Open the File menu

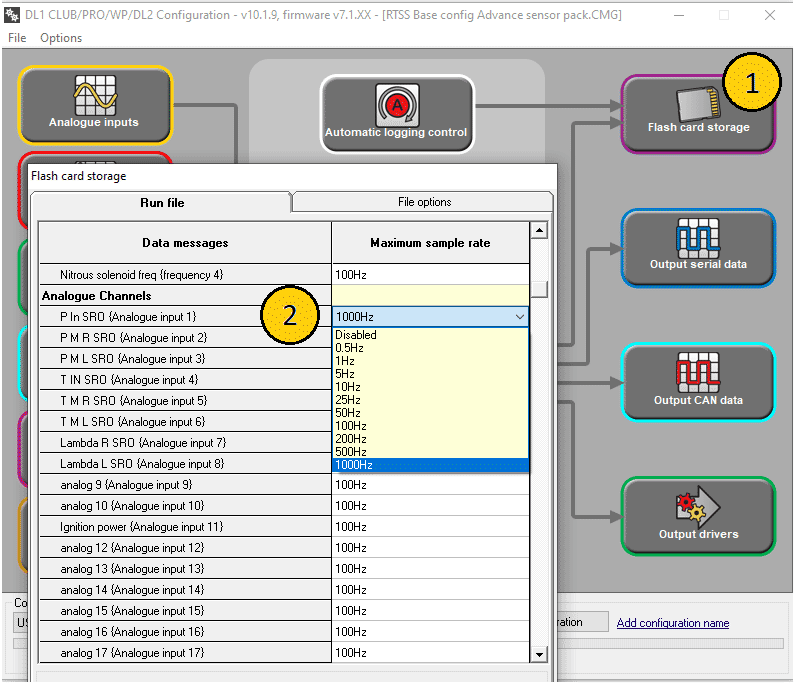point(17,38)
